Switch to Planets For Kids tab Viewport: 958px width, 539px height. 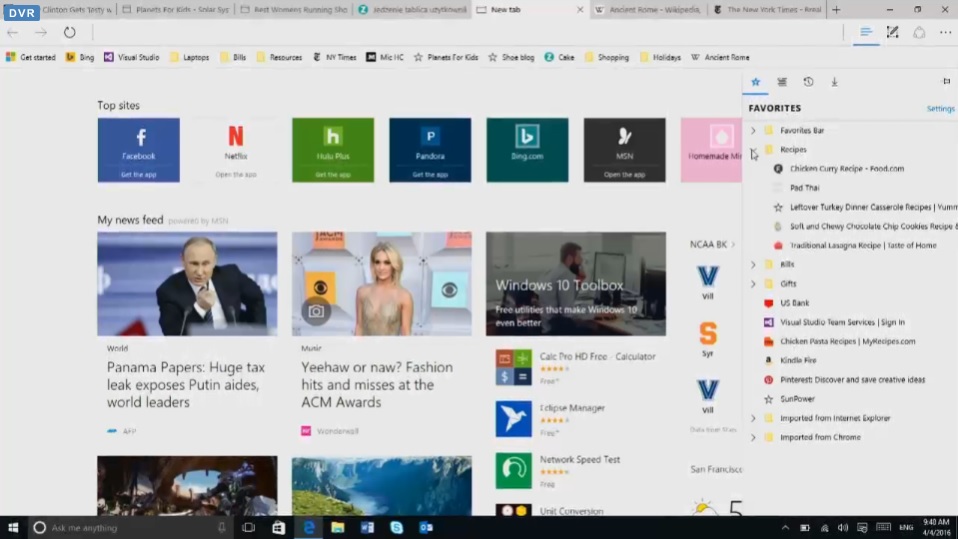pyautogui.click(x=176, y=10)
